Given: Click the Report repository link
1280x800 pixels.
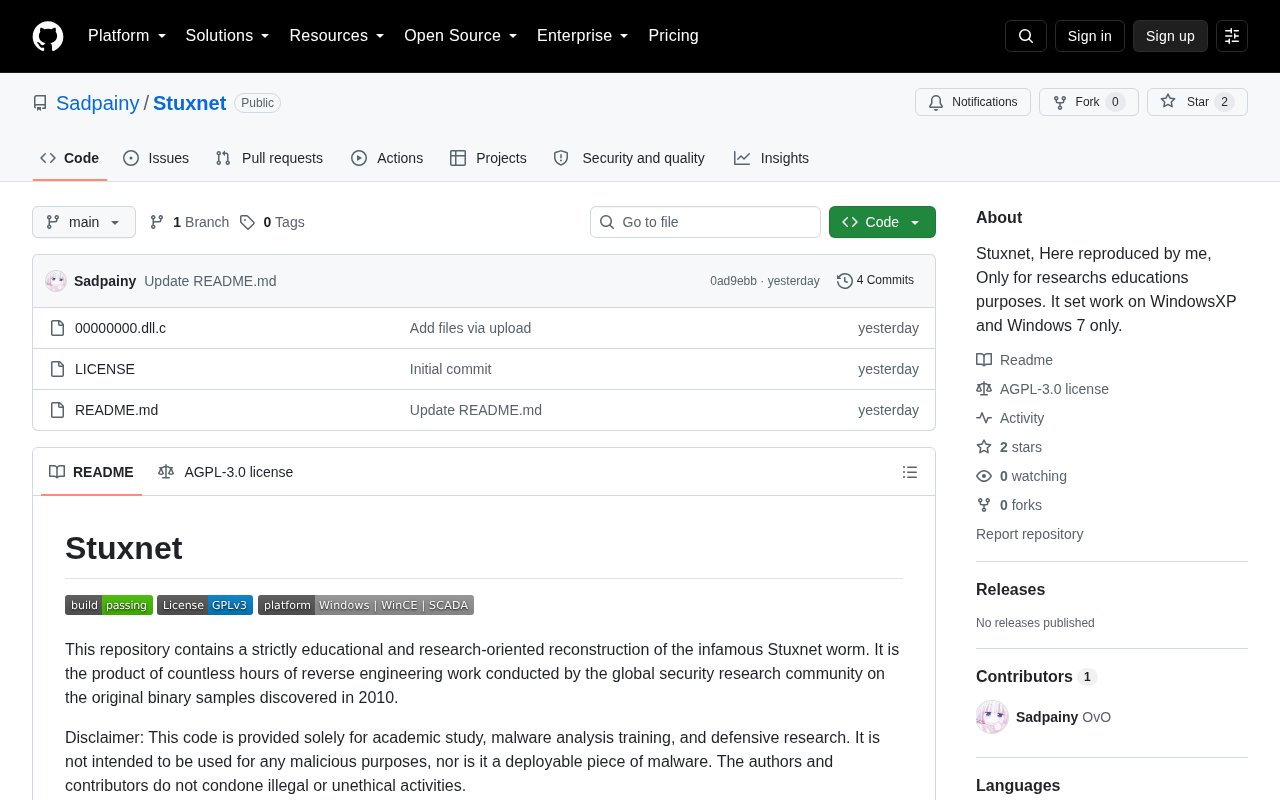Looking at the screenshot, I should pyautogui.click(x=1029, y=534).
